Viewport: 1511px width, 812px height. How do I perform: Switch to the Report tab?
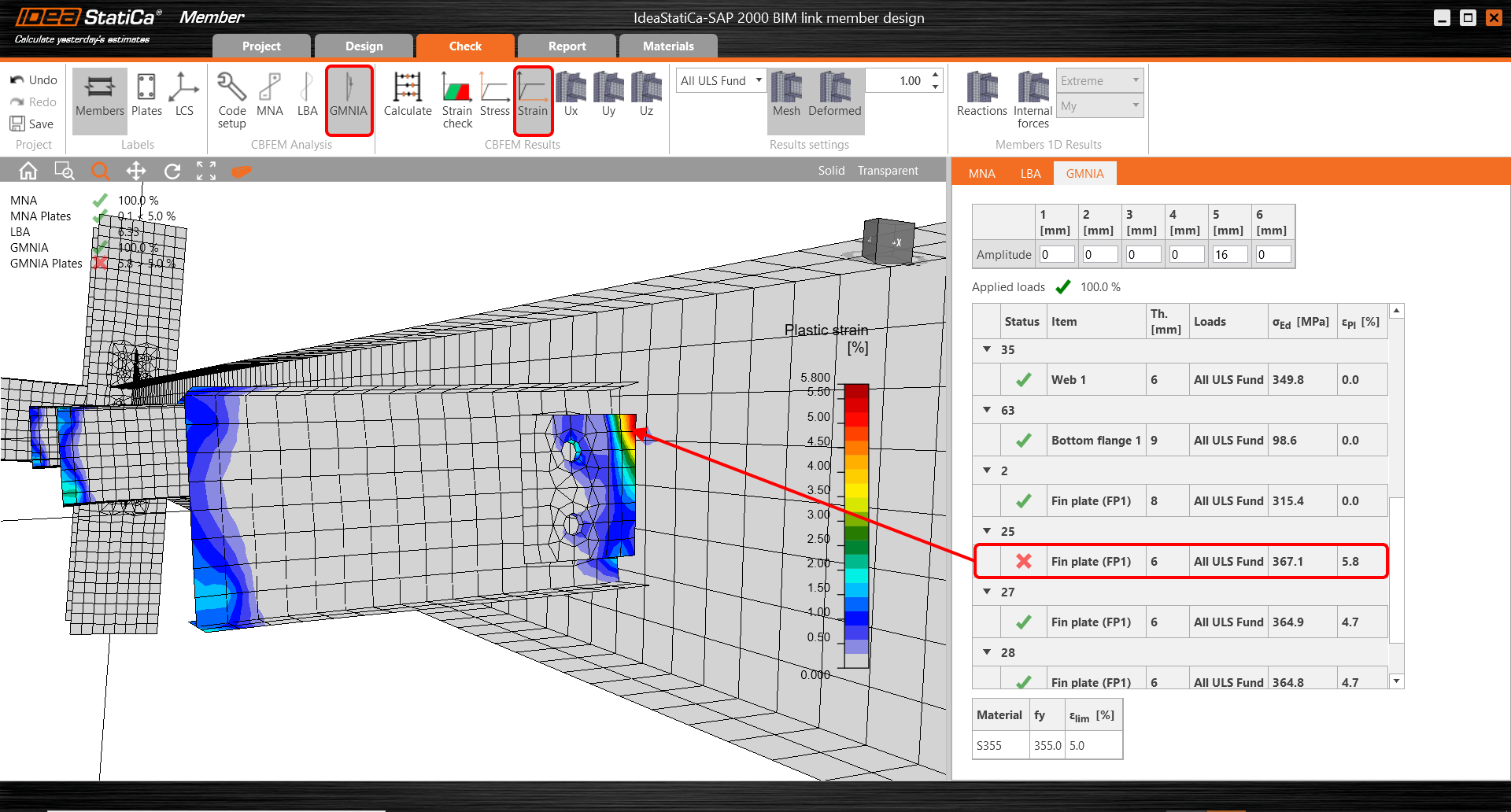(x=567, y=46)
